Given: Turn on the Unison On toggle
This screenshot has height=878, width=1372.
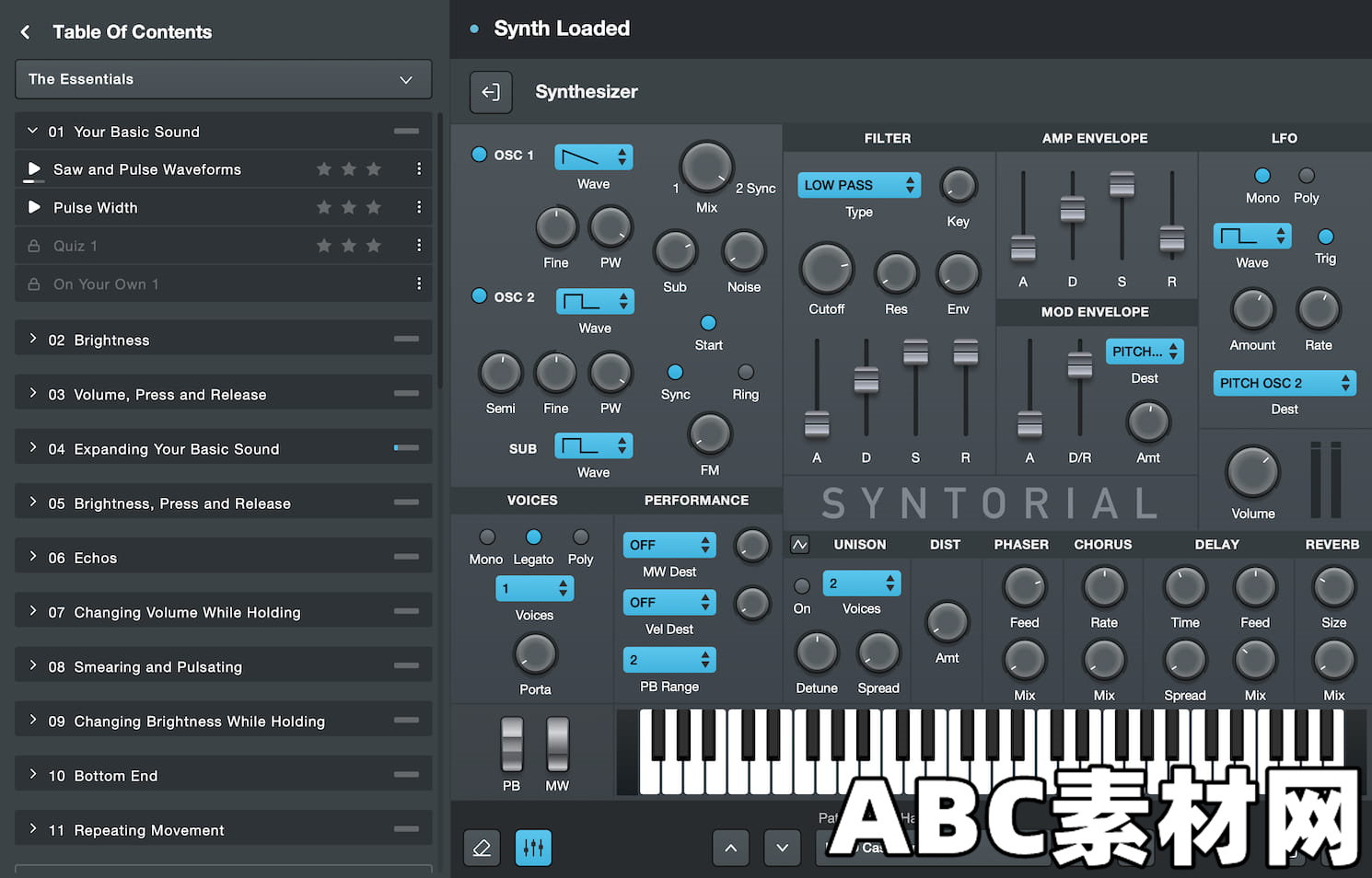Looking at the screenshot, I should [x=802, y=585].
